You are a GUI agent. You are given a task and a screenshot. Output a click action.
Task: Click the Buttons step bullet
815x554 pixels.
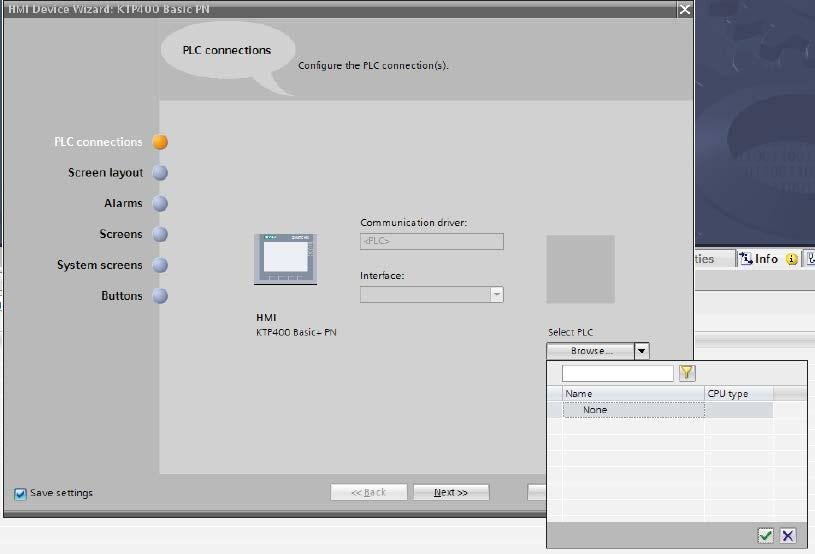[160, 296]
